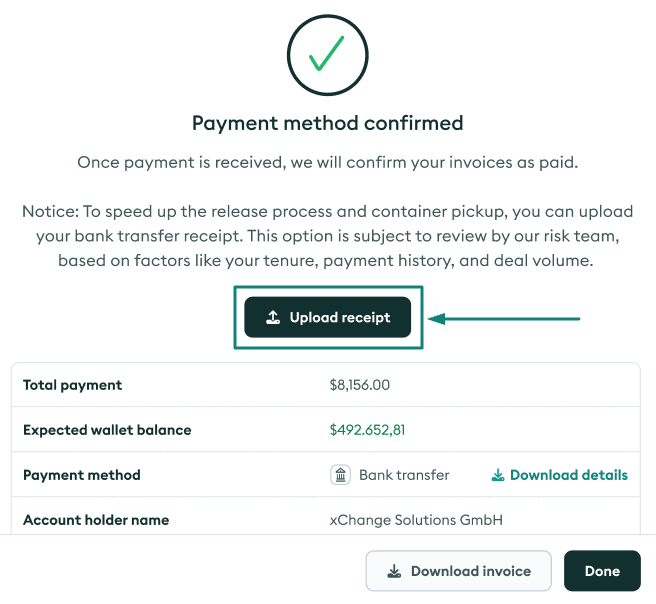
Task: Click the Account holder name label
Action: [96, 520]
